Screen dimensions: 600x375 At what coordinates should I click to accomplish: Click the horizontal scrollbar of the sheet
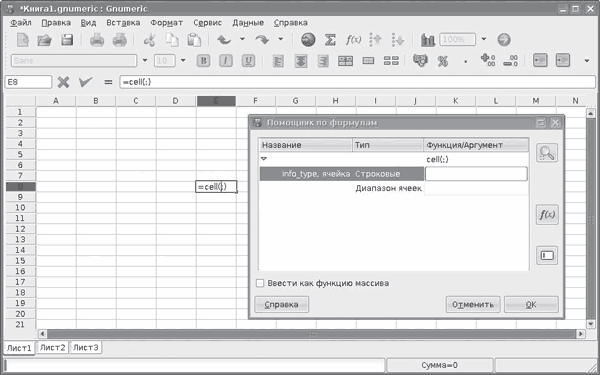[312, 334]
